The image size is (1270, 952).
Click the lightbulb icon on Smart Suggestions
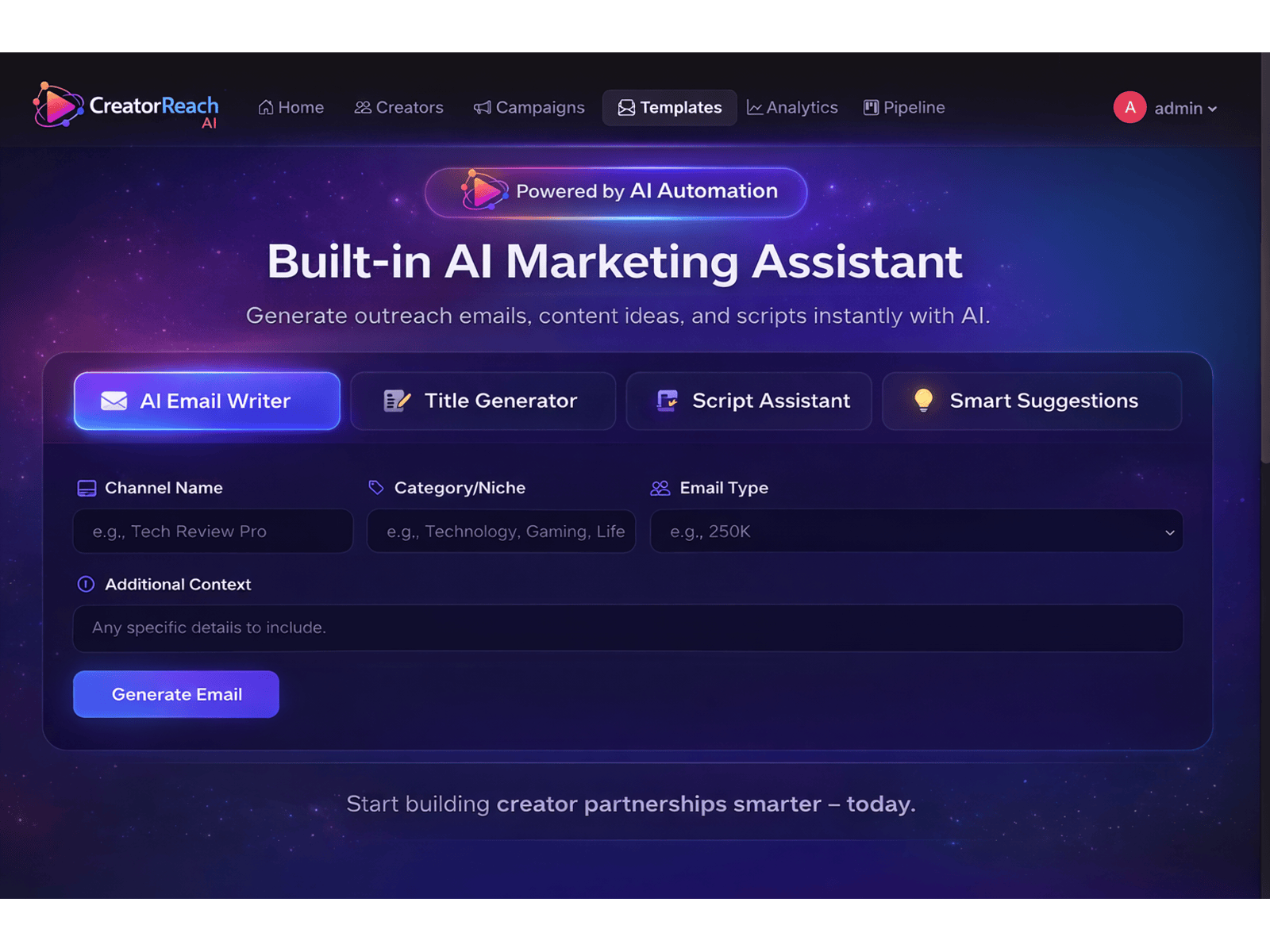924,401
